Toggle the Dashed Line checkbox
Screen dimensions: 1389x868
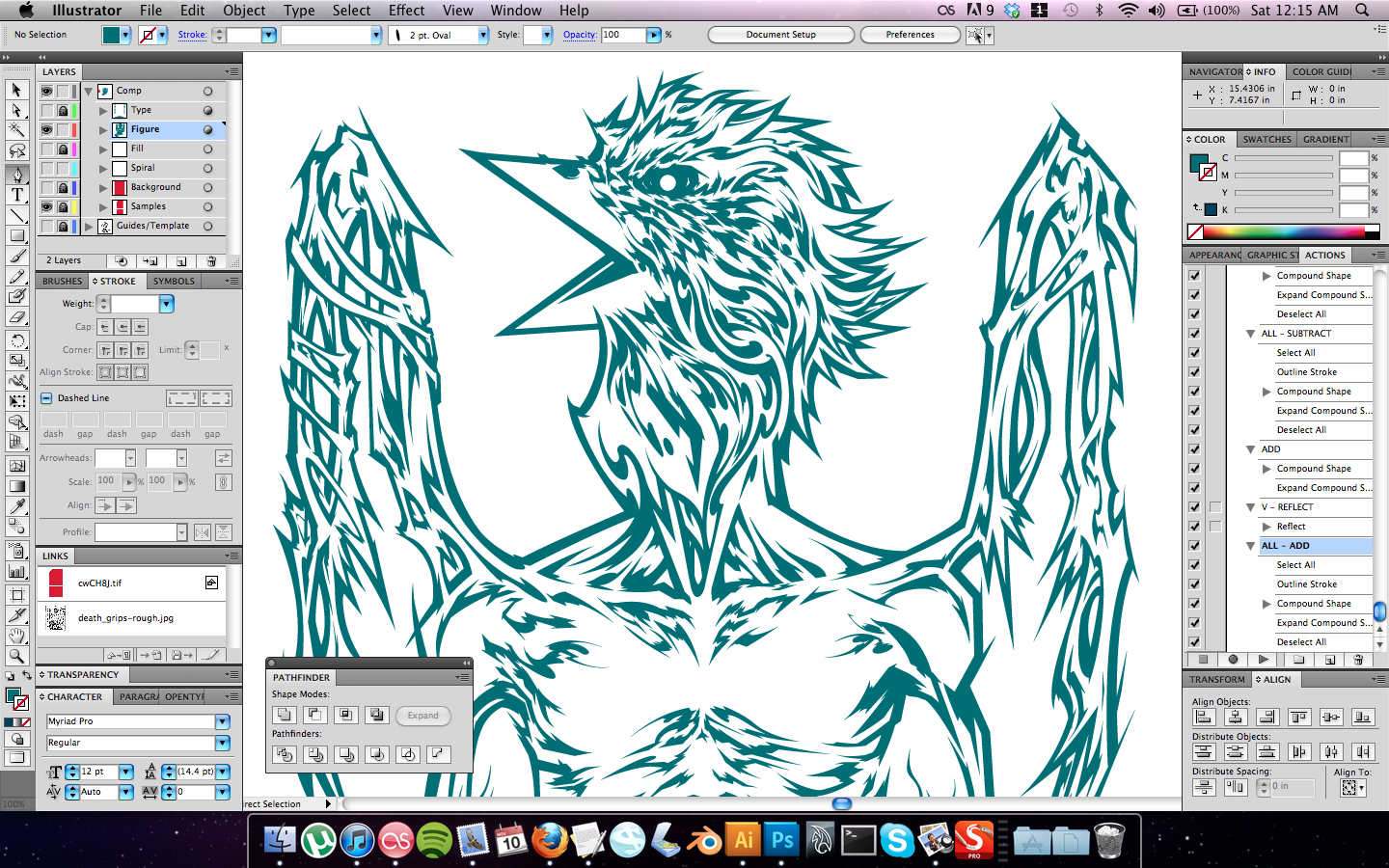click(x=46, y=397)
